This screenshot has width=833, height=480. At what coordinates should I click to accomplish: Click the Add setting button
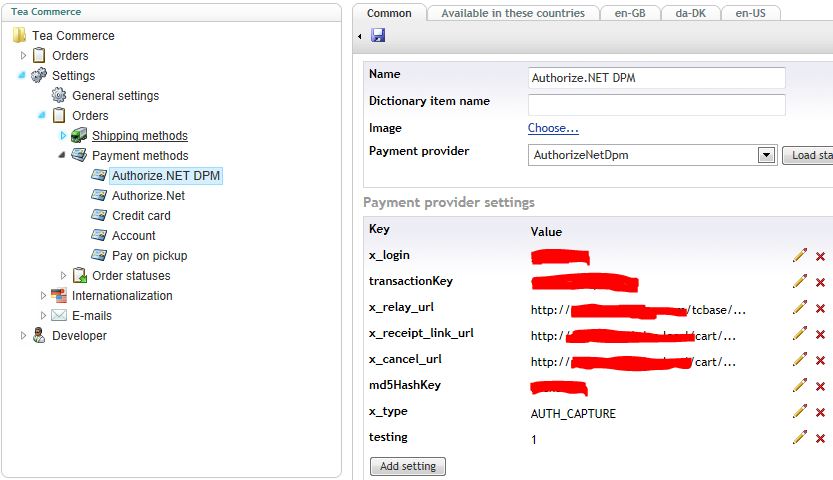408,466
